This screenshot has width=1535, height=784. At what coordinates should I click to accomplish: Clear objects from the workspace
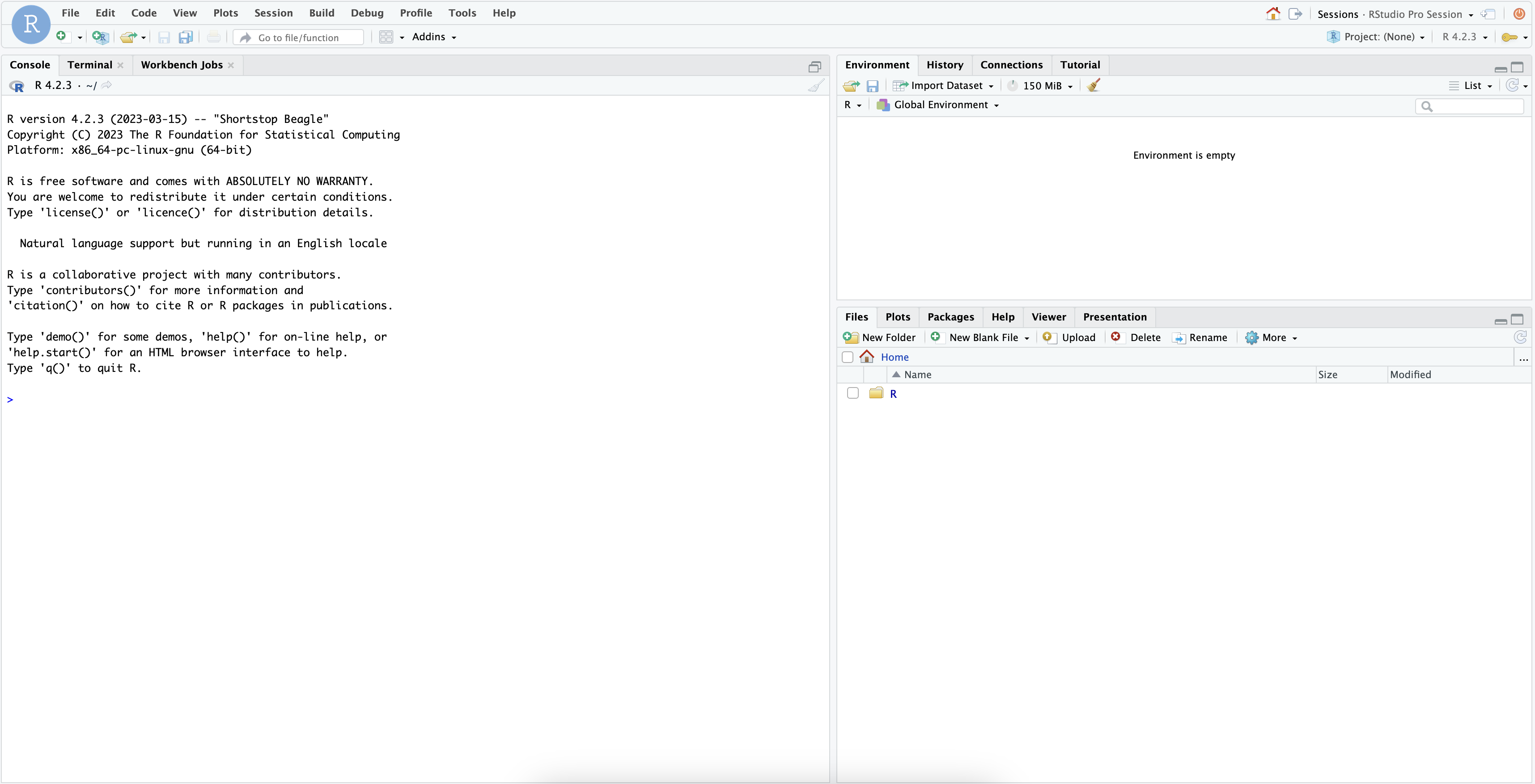(1094, 85)
